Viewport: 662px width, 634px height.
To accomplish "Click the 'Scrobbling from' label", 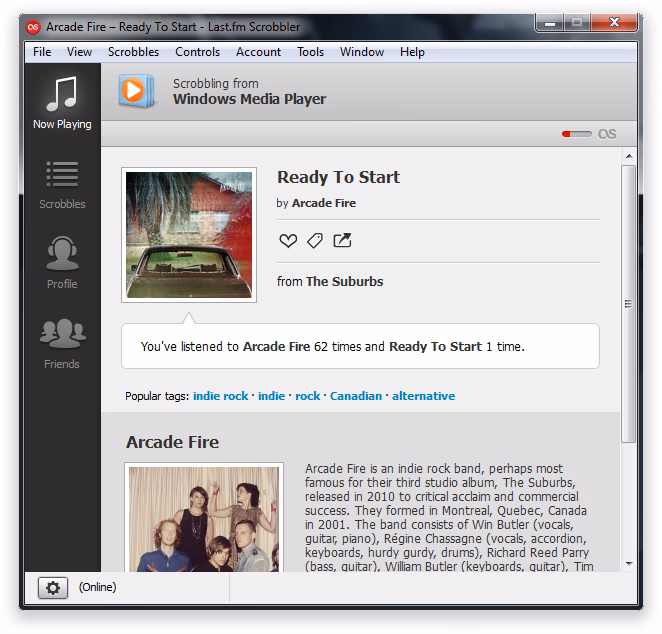I will (x=216, y=84).
